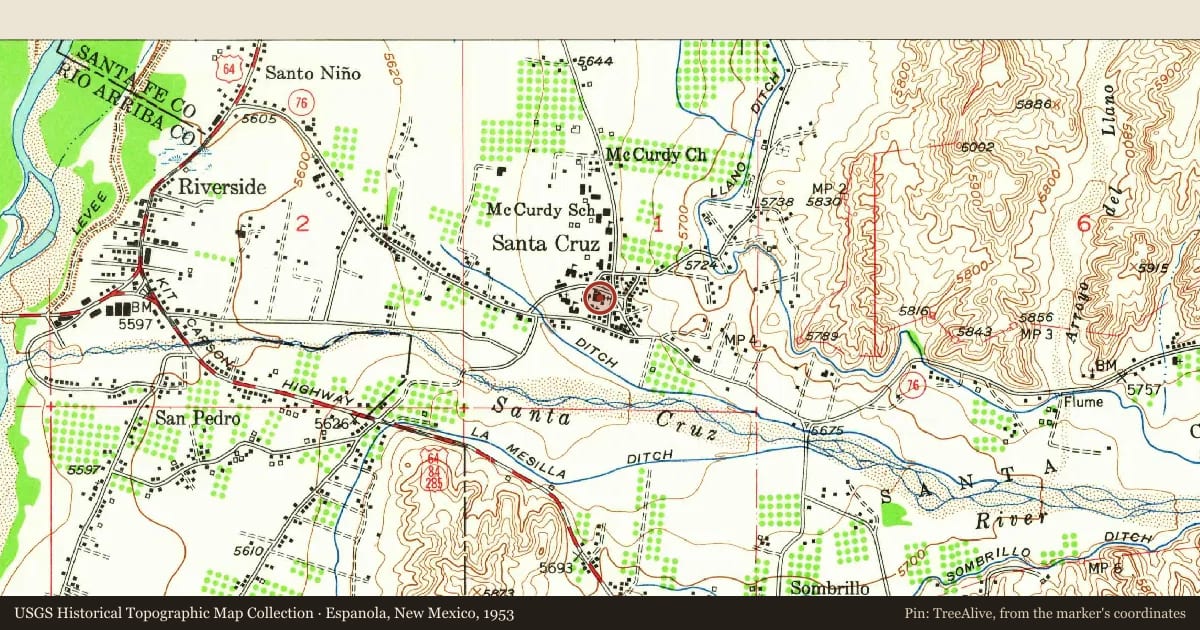Screen dimensions: 1200x630
Task: Select the elevation value 5757
Action: click(1143, 388)
